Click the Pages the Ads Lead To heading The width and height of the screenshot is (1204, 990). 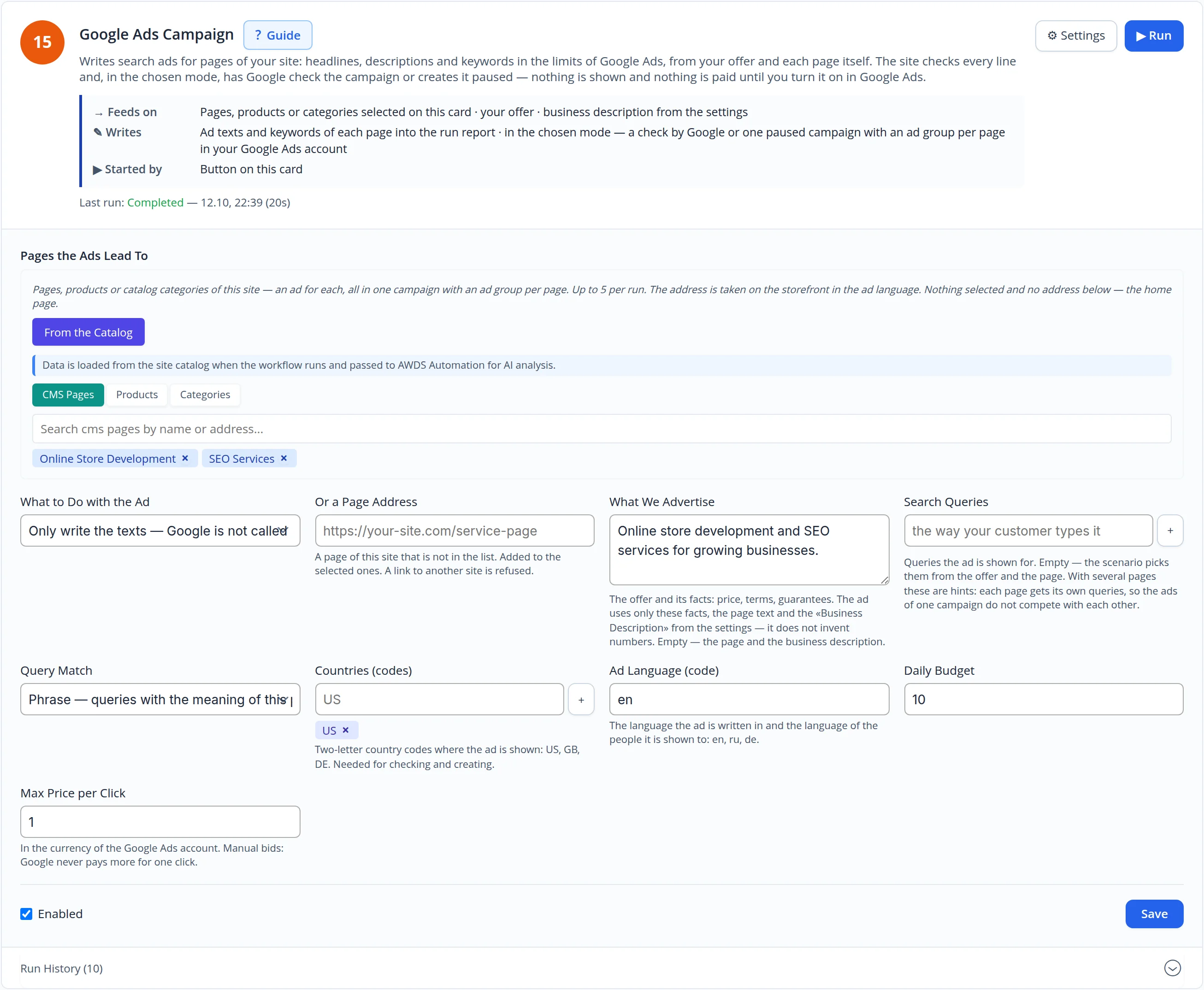click(x=84, y=255)
